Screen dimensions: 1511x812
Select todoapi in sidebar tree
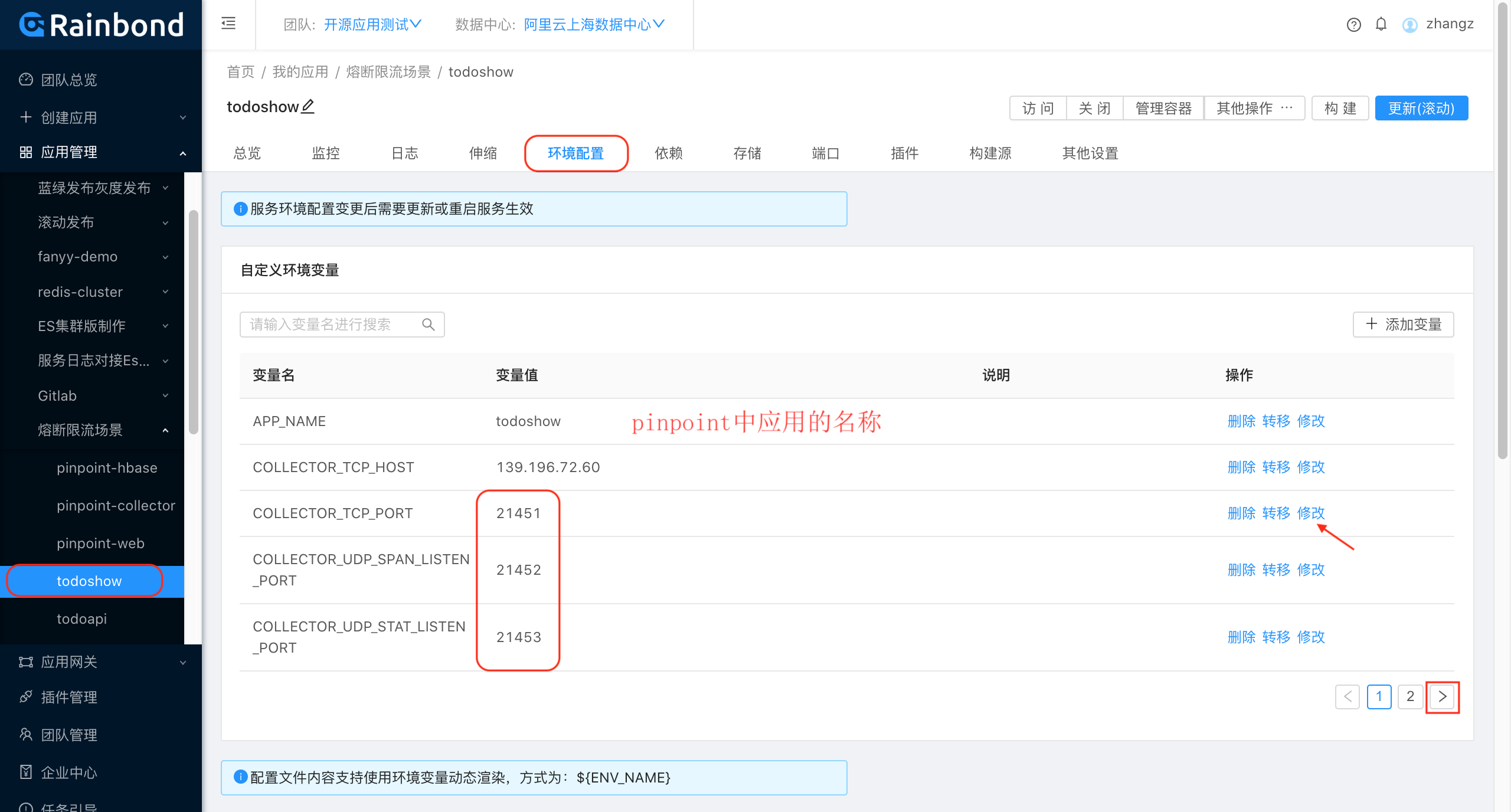[82, 618]
